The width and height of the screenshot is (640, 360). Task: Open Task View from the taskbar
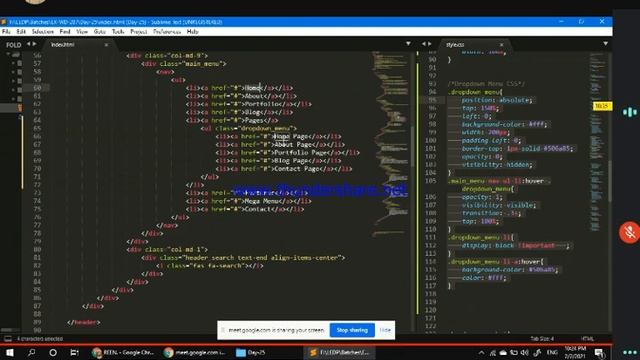74,352
